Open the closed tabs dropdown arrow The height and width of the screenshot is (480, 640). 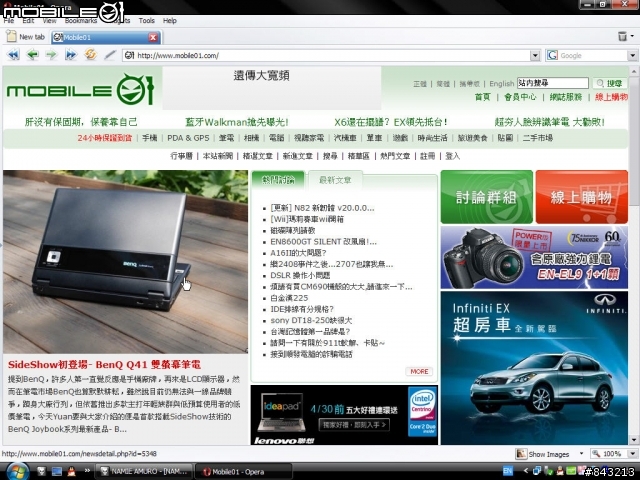pos(632,36)
